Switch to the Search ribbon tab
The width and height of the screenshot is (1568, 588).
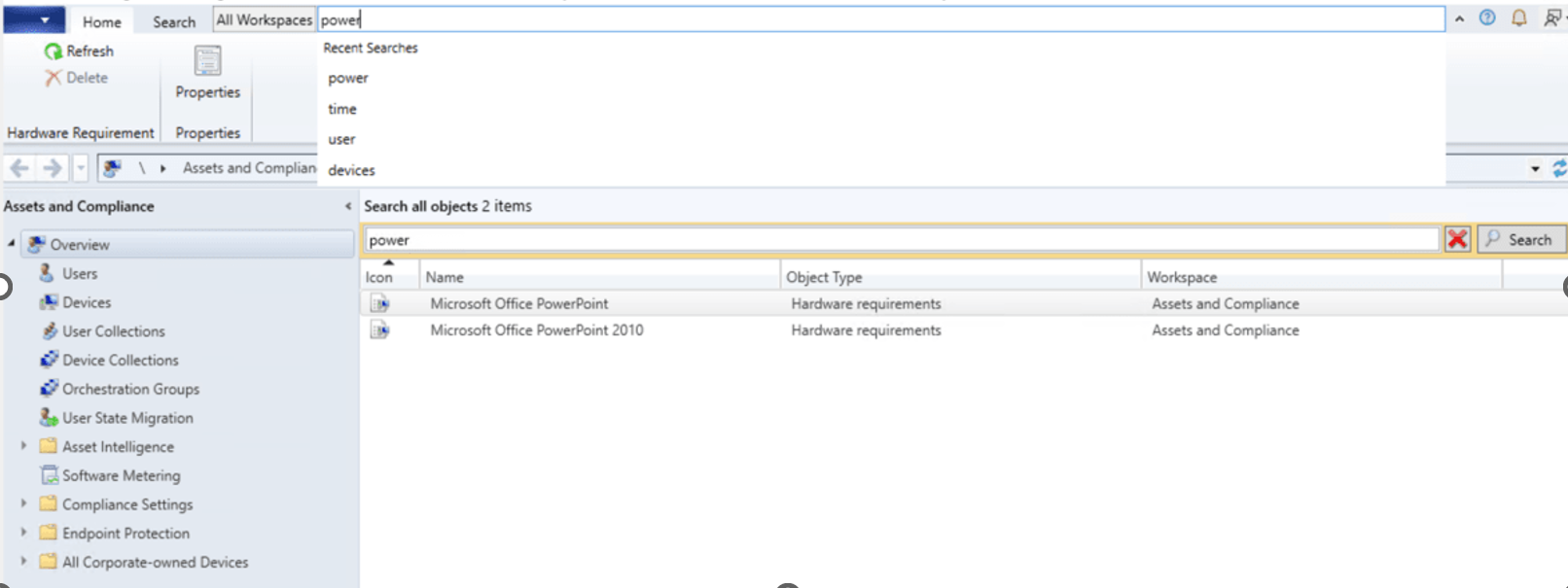[174, 21]
